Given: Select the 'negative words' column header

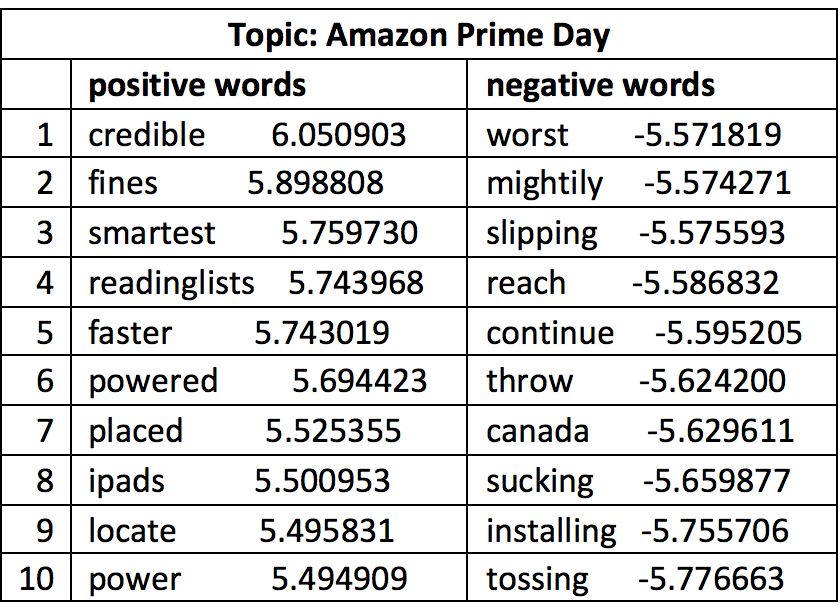Looking at the screenshot, I should coord(600,85).
